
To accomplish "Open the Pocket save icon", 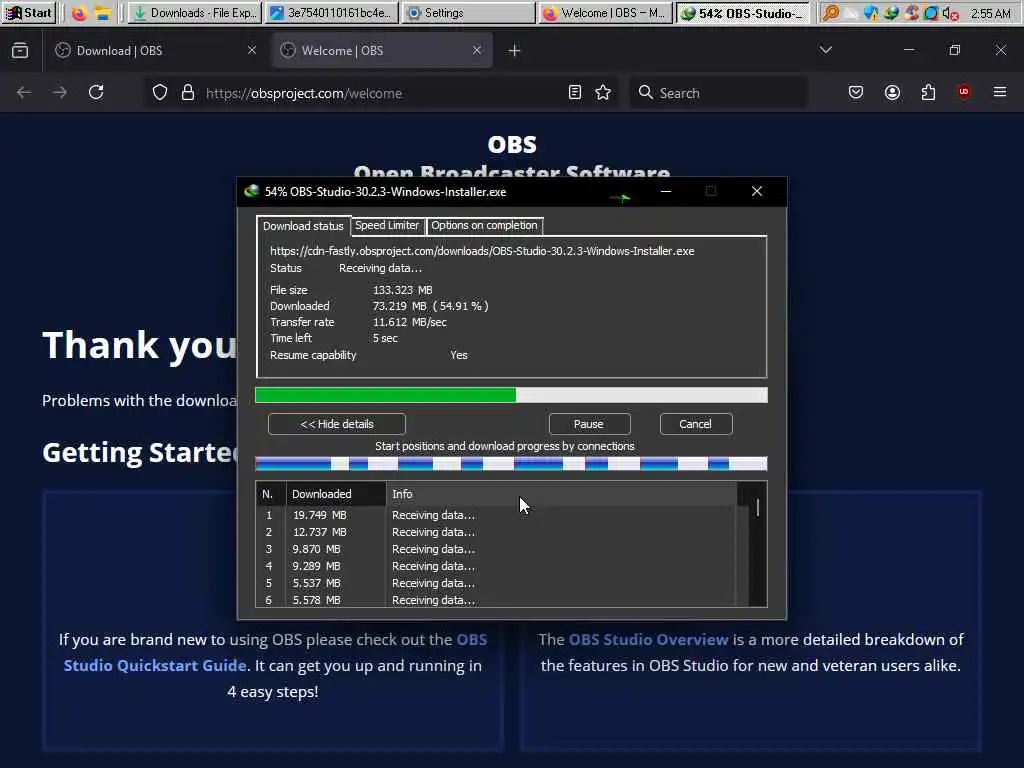I will pyautogui.click(x=856, y=93).
